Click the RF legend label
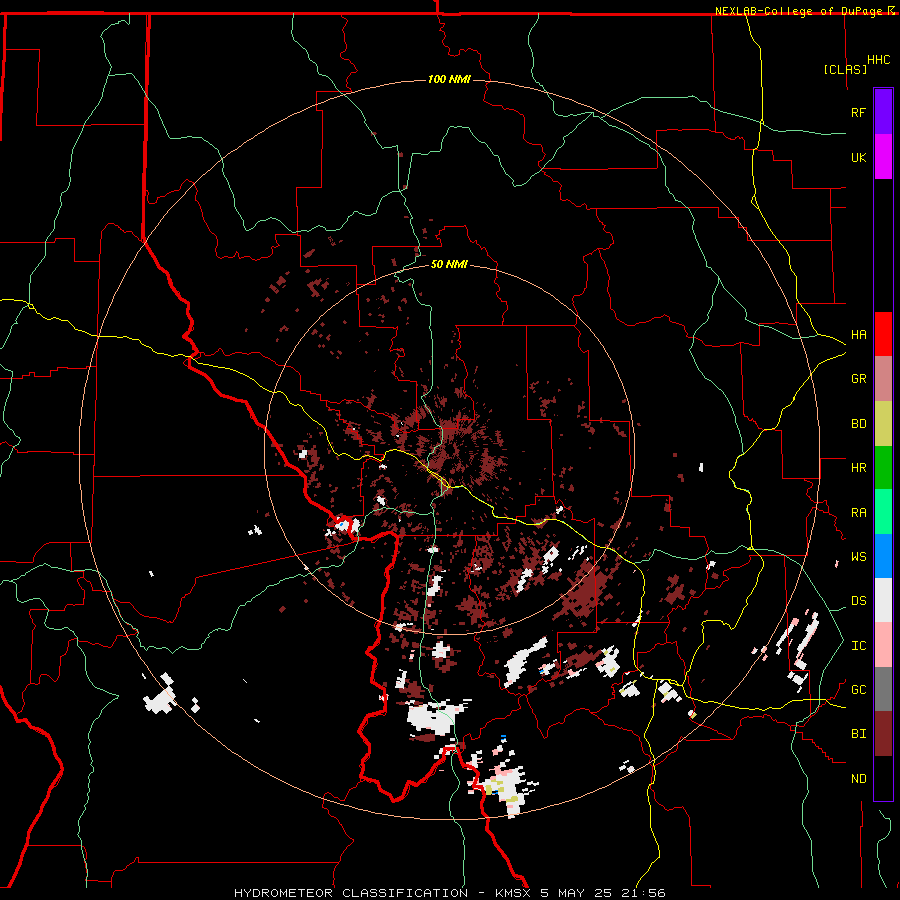 click(858, 112)
